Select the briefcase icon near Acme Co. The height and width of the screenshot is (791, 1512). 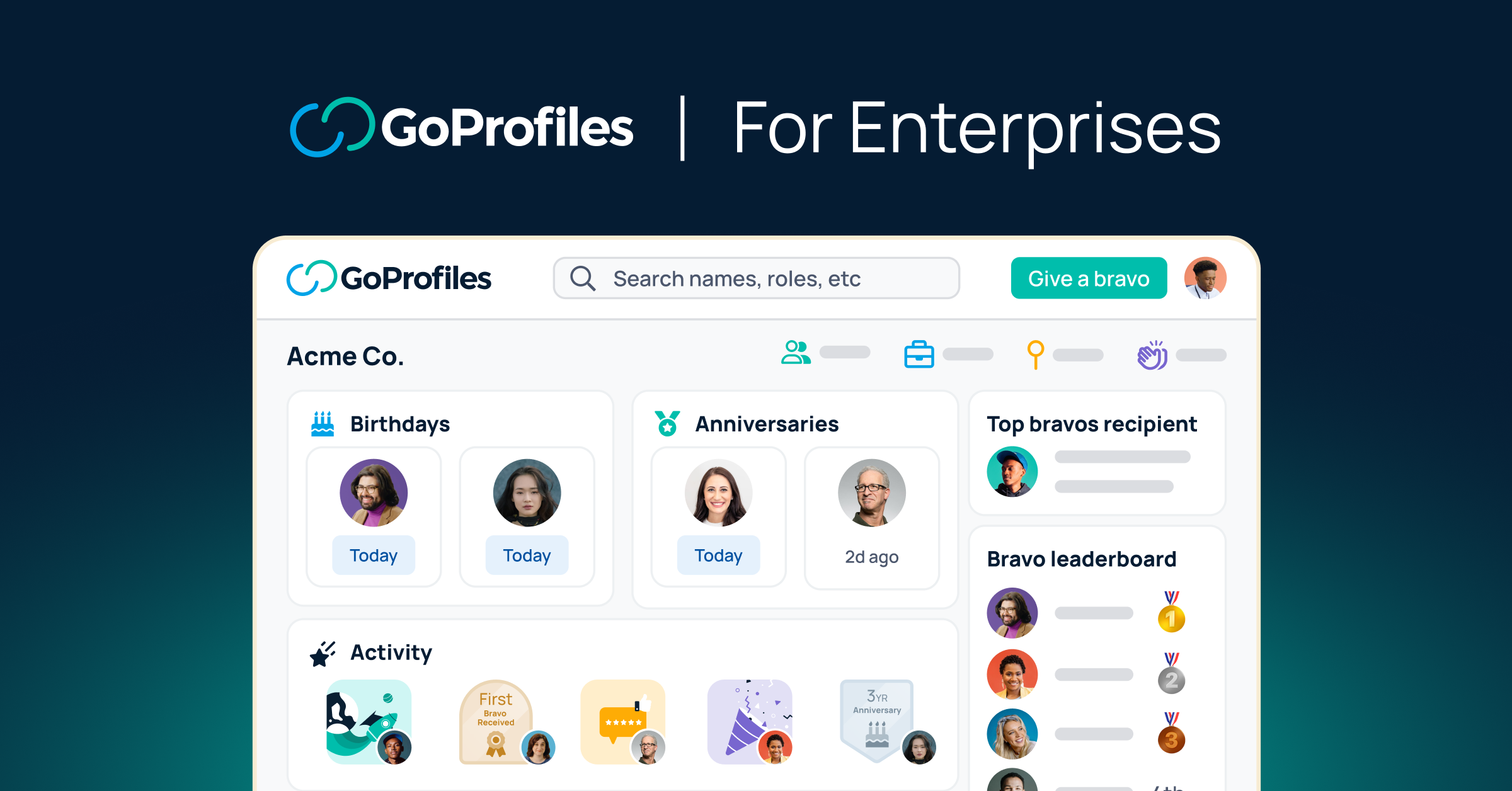(x=918, y=353)
